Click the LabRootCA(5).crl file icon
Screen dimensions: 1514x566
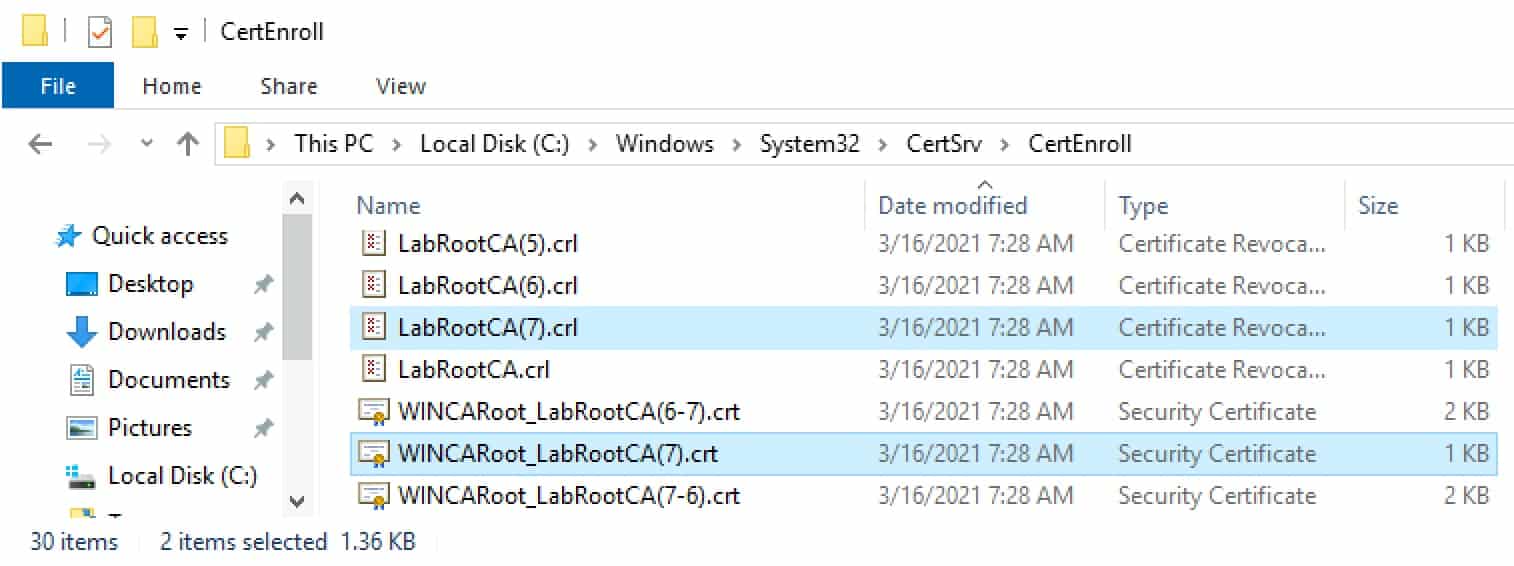coord(373,243)
